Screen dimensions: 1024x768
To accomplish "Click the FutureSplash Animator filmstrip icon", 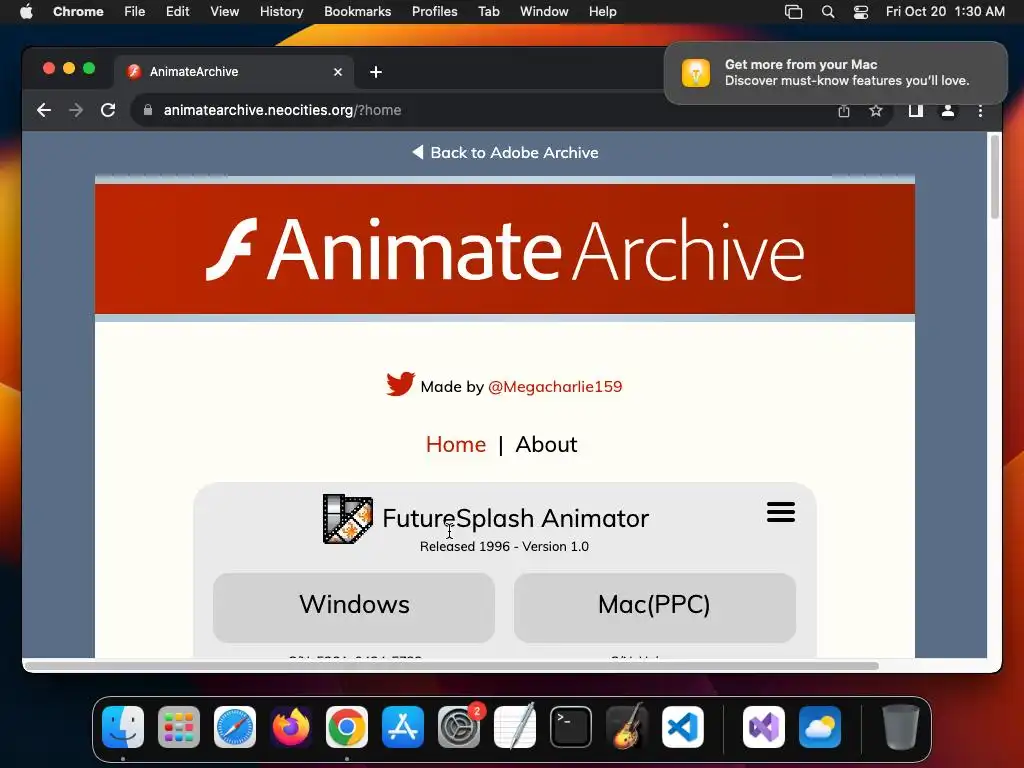I will point(348,519).
